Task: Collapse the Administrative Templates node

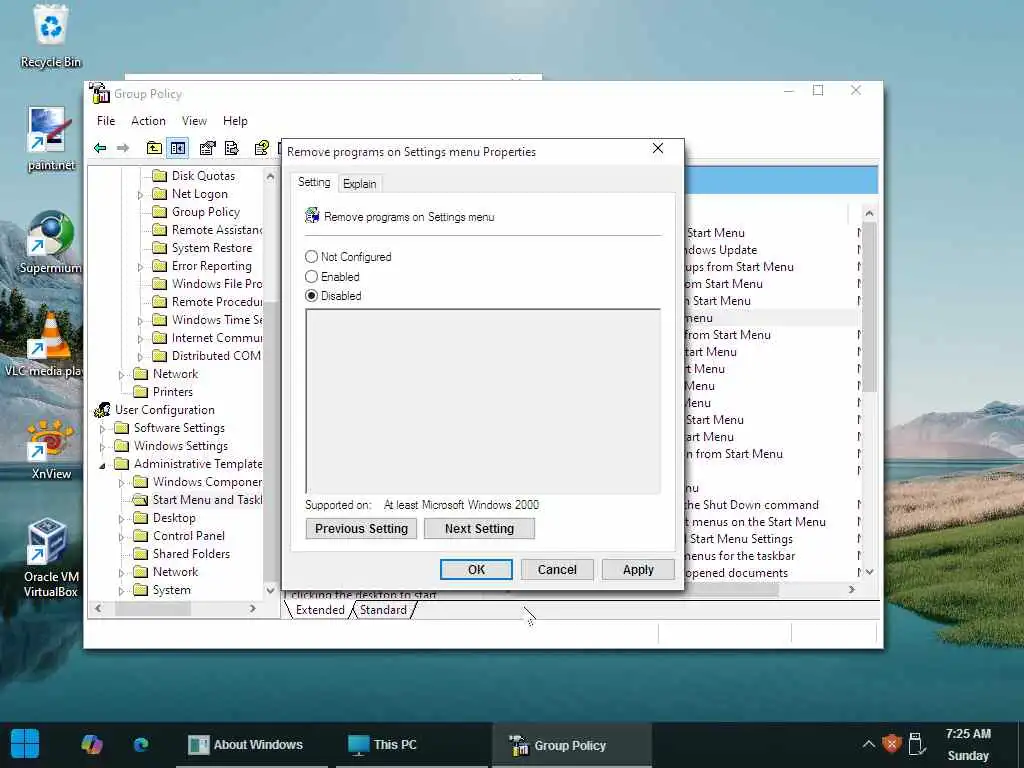Action: (x=102, y=465)
